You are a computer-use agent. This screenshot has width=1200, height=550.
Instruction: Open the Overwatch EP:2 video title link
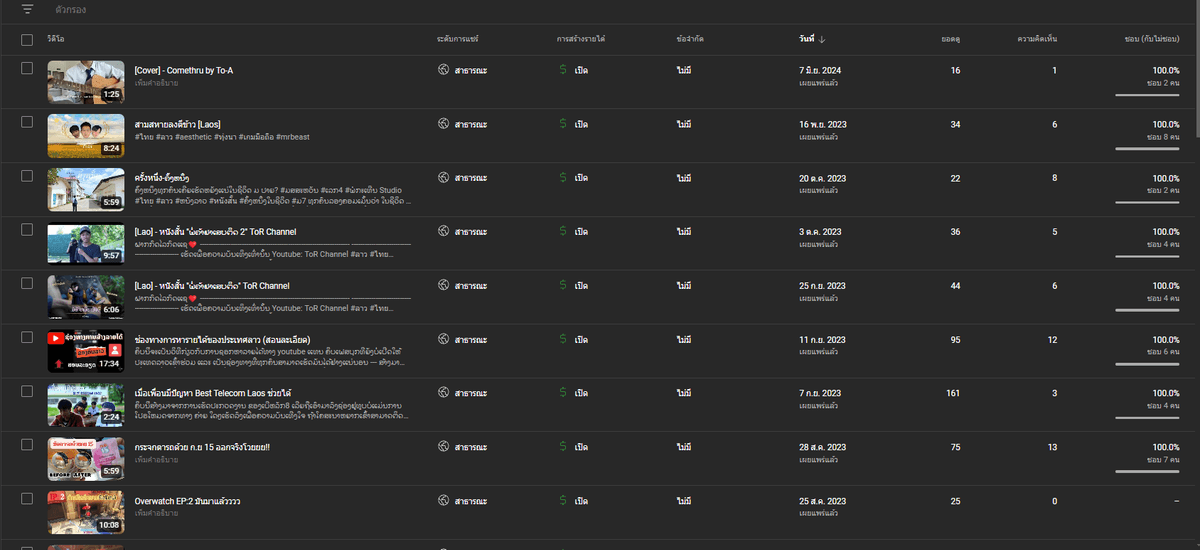(187, 501)
